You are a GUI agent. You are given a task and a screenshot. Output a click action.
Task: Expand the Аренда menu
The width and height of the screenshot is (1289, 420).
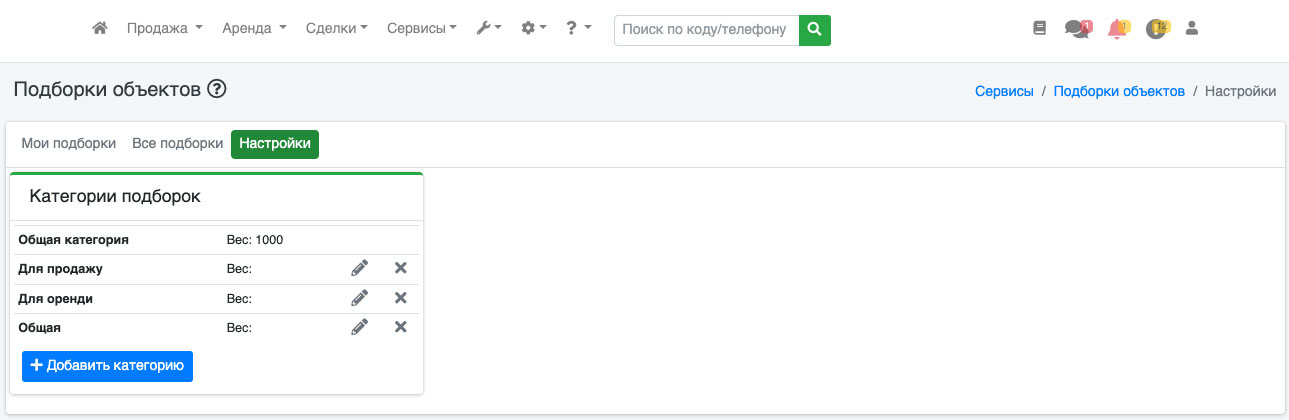pyautogui.click(x=255, y=29)
